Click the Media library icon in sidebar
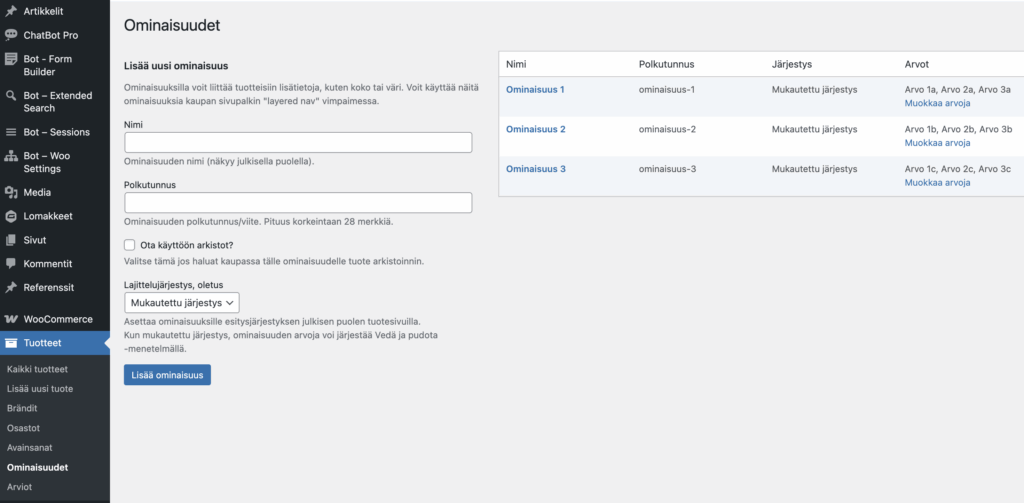This screenshot has width=1024, height=503. point(11,192)
